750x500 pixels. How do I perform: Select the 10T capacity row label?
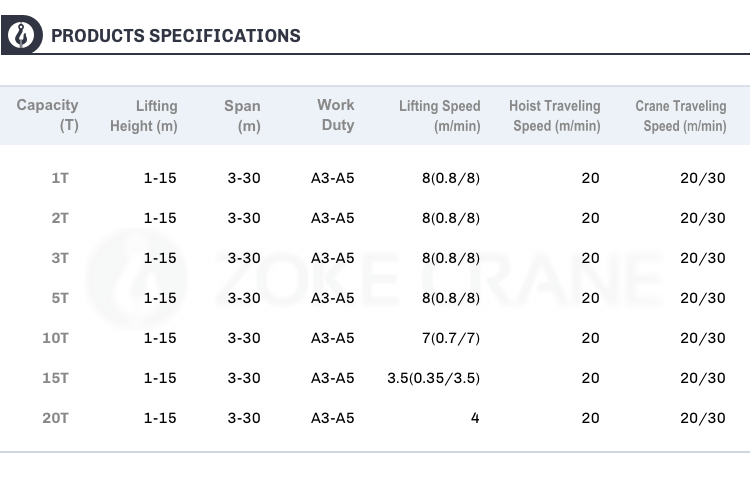pyautogui.click(x=55, y=338)
